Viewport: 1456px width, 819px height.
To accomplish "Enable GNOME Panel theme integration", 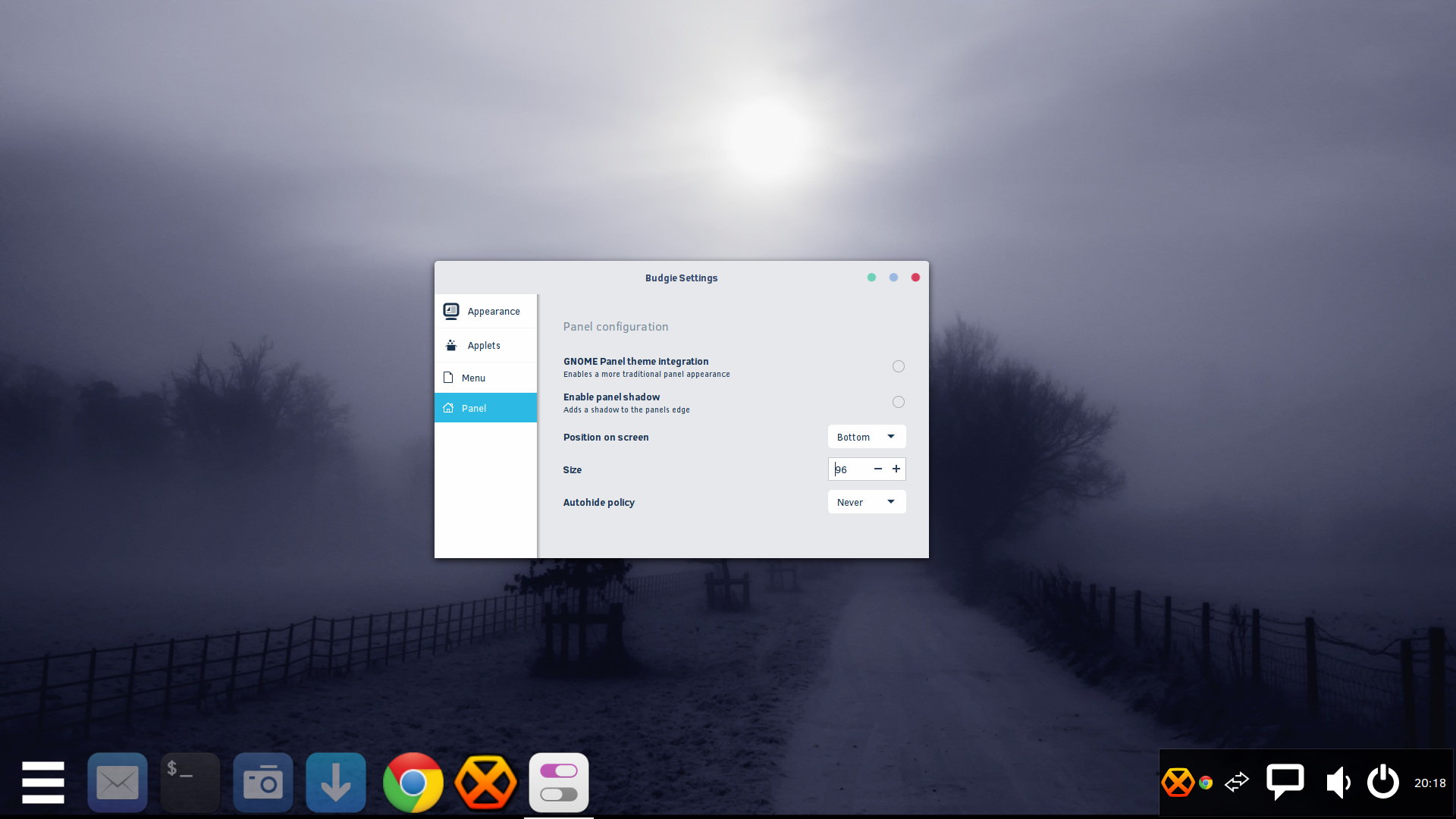I will coord(899,366).
